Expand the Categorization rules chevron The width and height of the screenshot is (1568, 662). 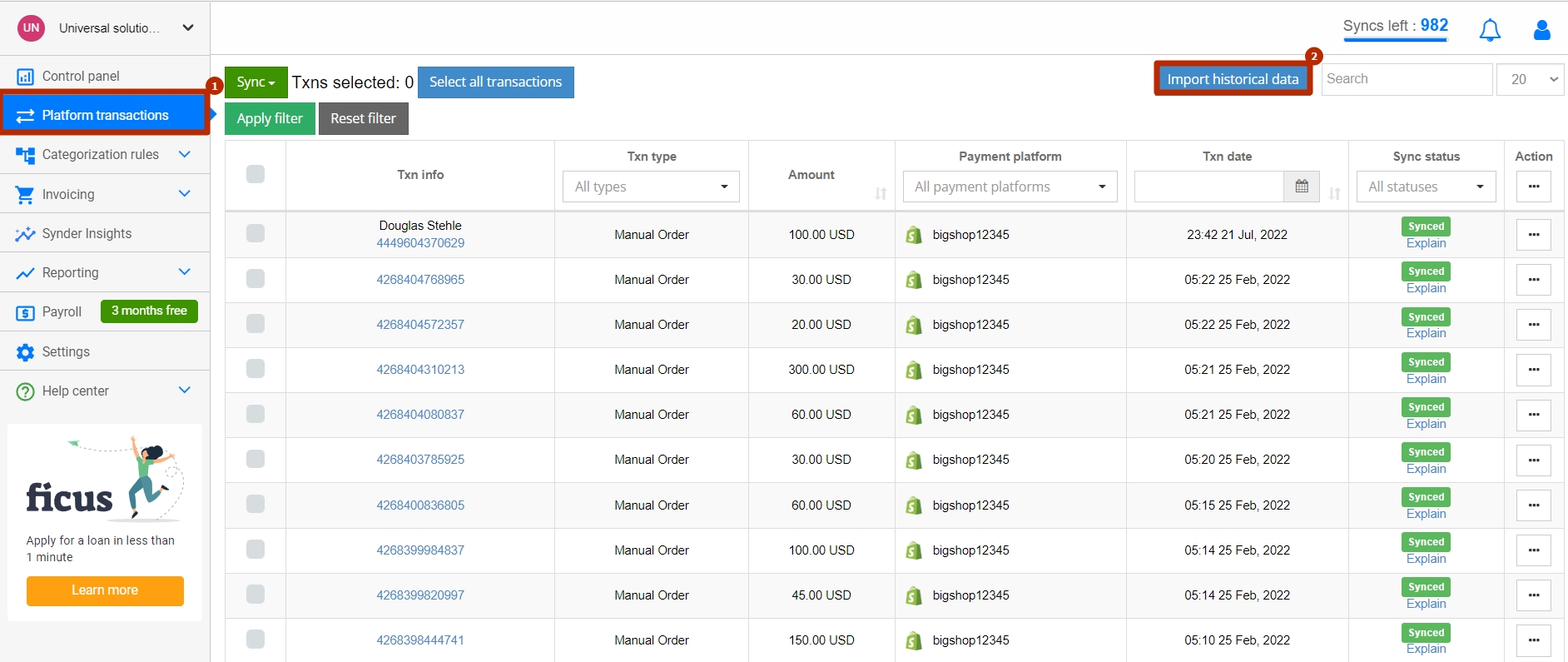[185, 154]
